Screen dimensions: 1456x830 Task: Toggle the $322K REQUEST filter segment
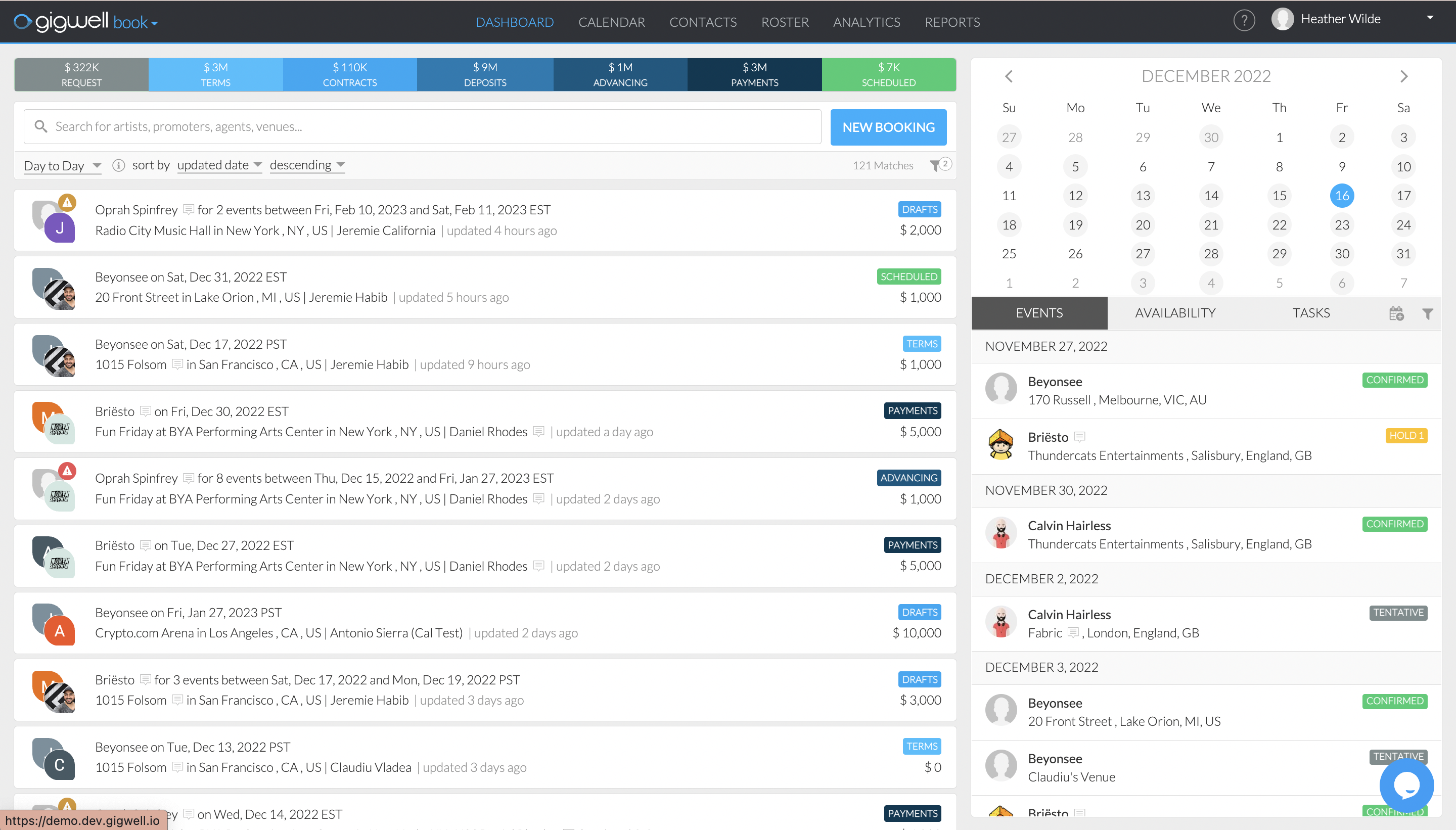(x=81, y=74)
